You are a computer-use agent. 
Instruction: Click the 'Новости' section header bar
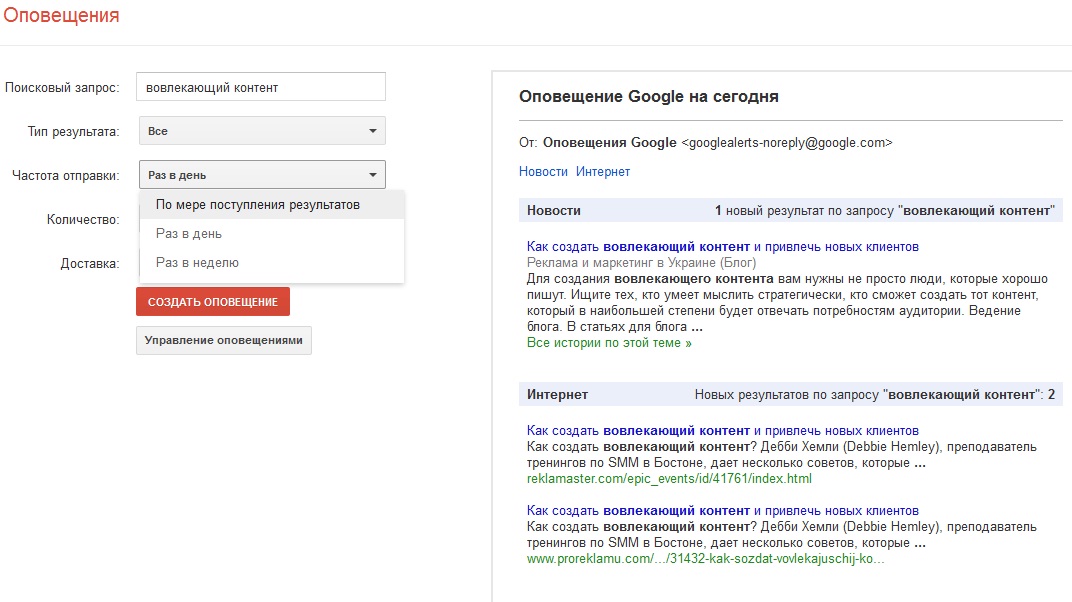(790, 210)
